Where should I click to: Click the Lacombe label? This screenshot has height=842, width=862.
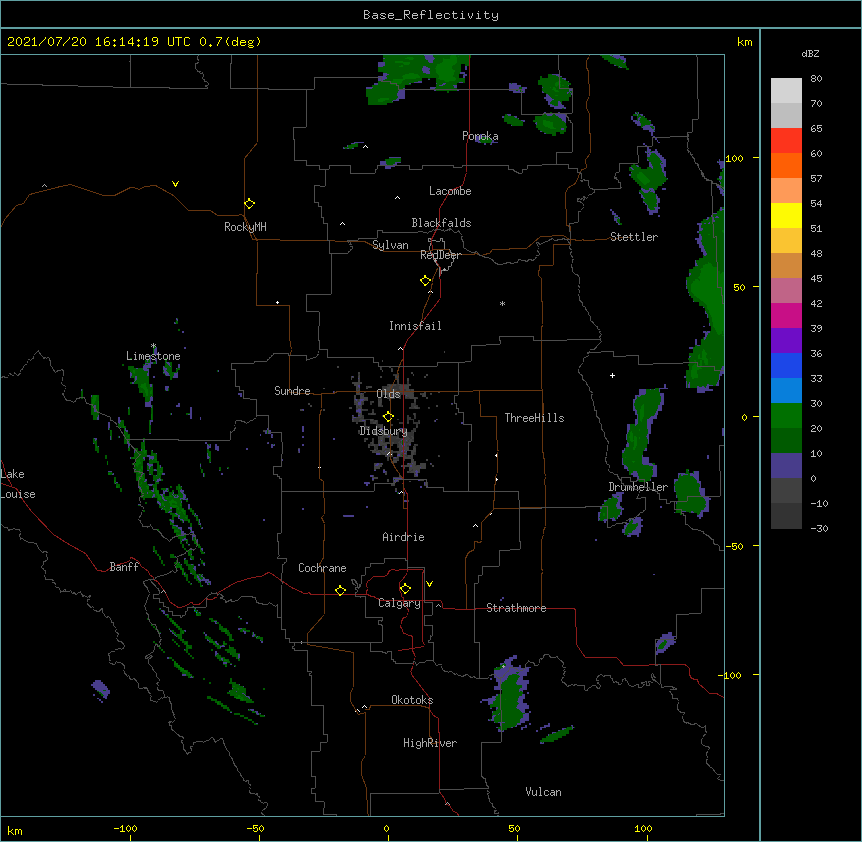(x=450, y=191)
